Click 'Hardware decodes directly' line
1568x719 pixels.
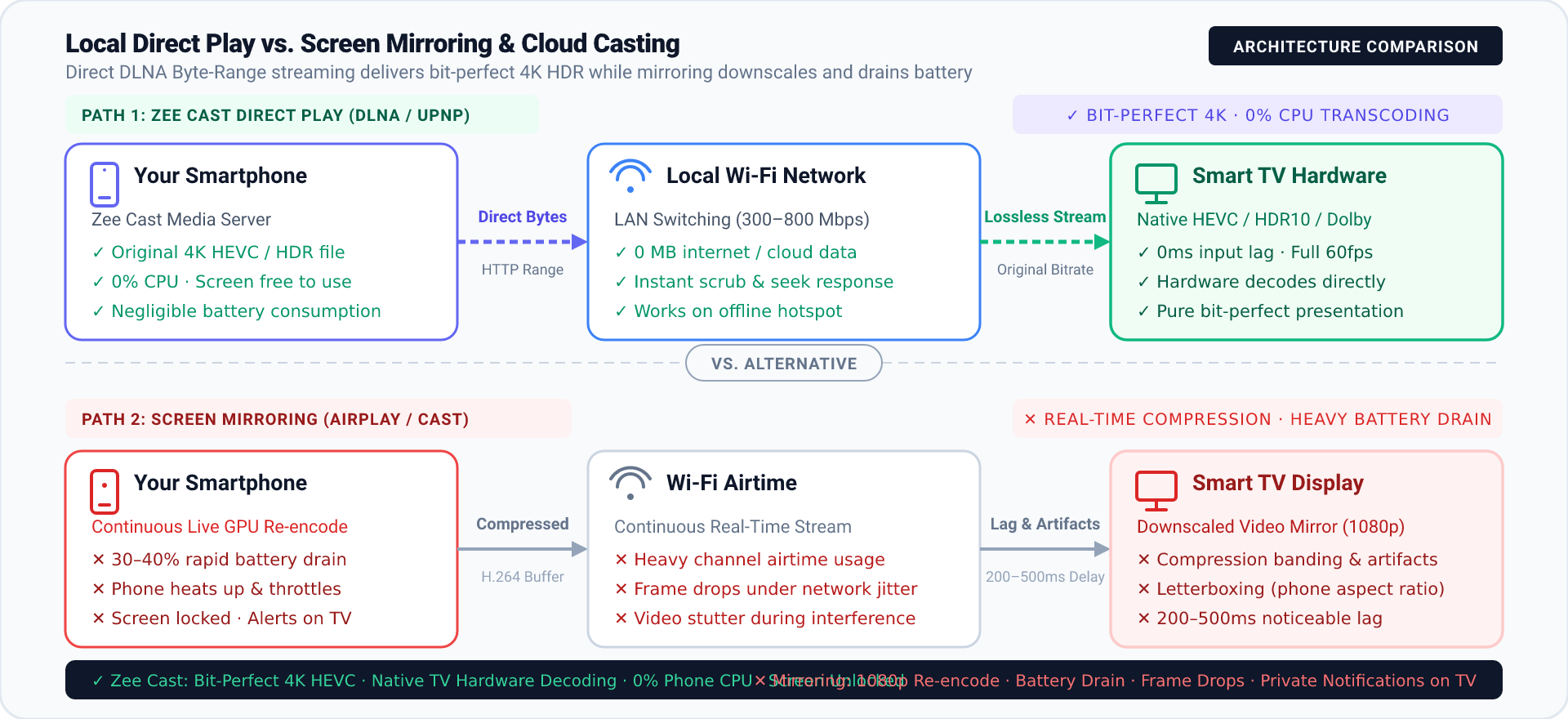tap(1261, 282)
